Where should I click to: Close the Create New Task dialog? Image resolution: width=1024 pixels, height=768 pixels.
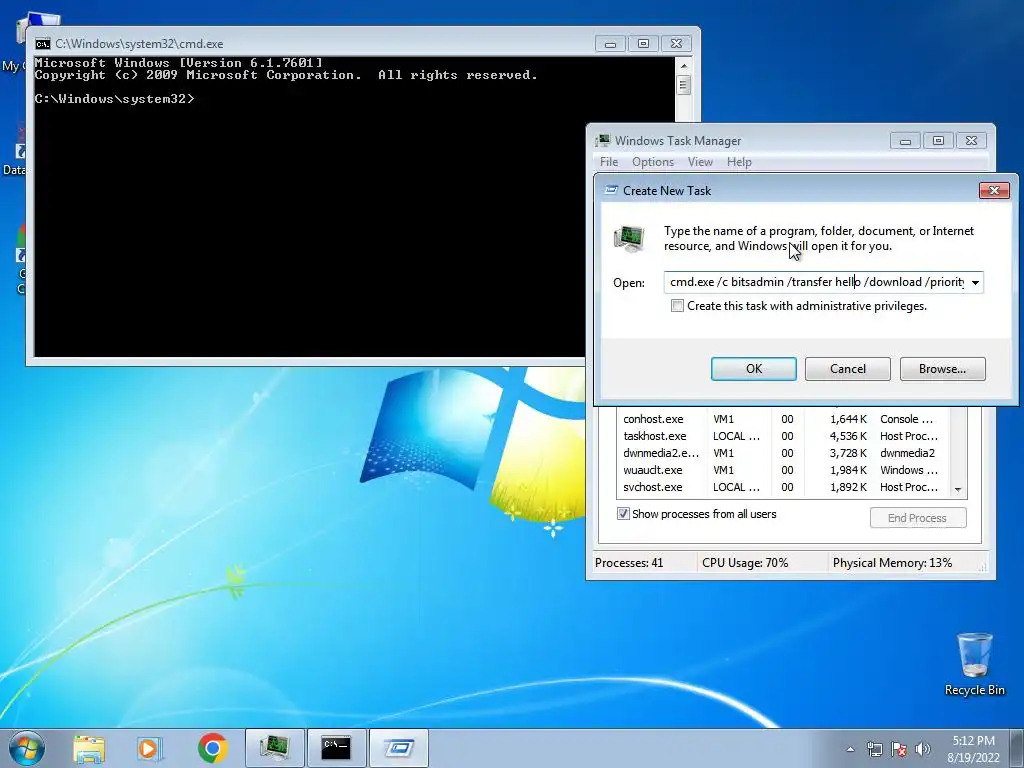[994, 190]
